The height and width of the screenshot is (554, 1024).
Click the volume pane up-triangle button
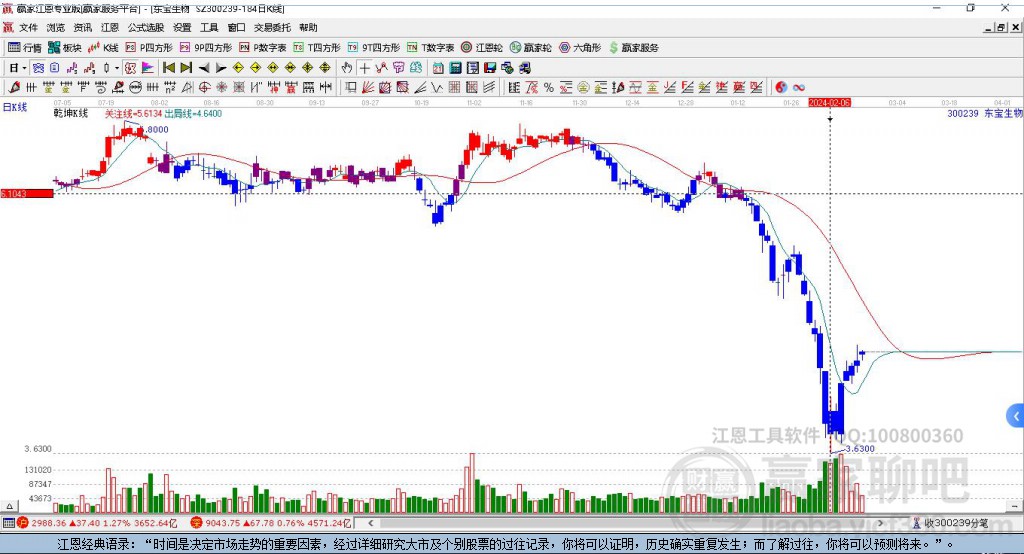10,506
